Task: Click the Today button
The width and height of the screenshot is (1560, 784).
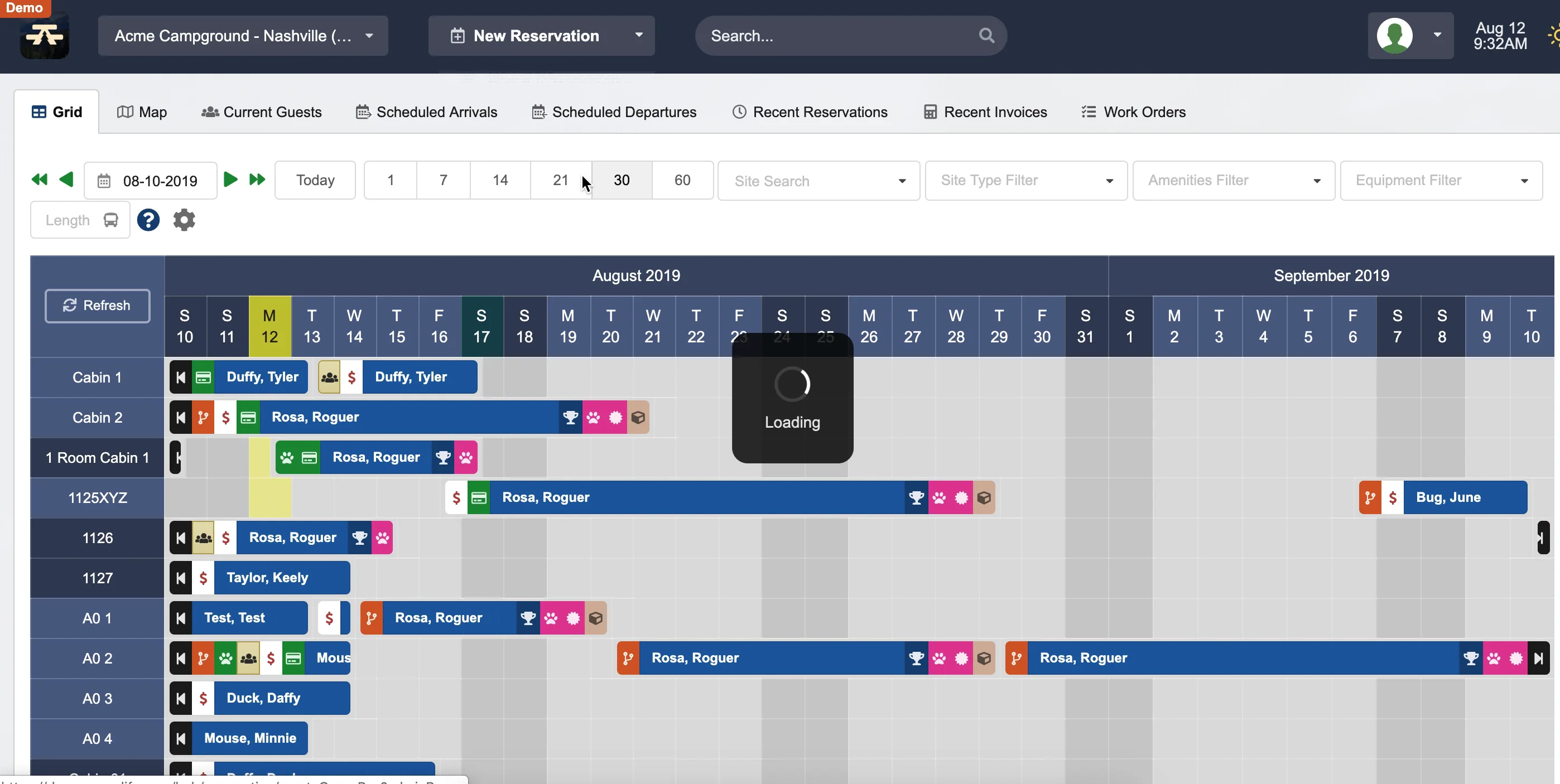Action: (315, 180)
